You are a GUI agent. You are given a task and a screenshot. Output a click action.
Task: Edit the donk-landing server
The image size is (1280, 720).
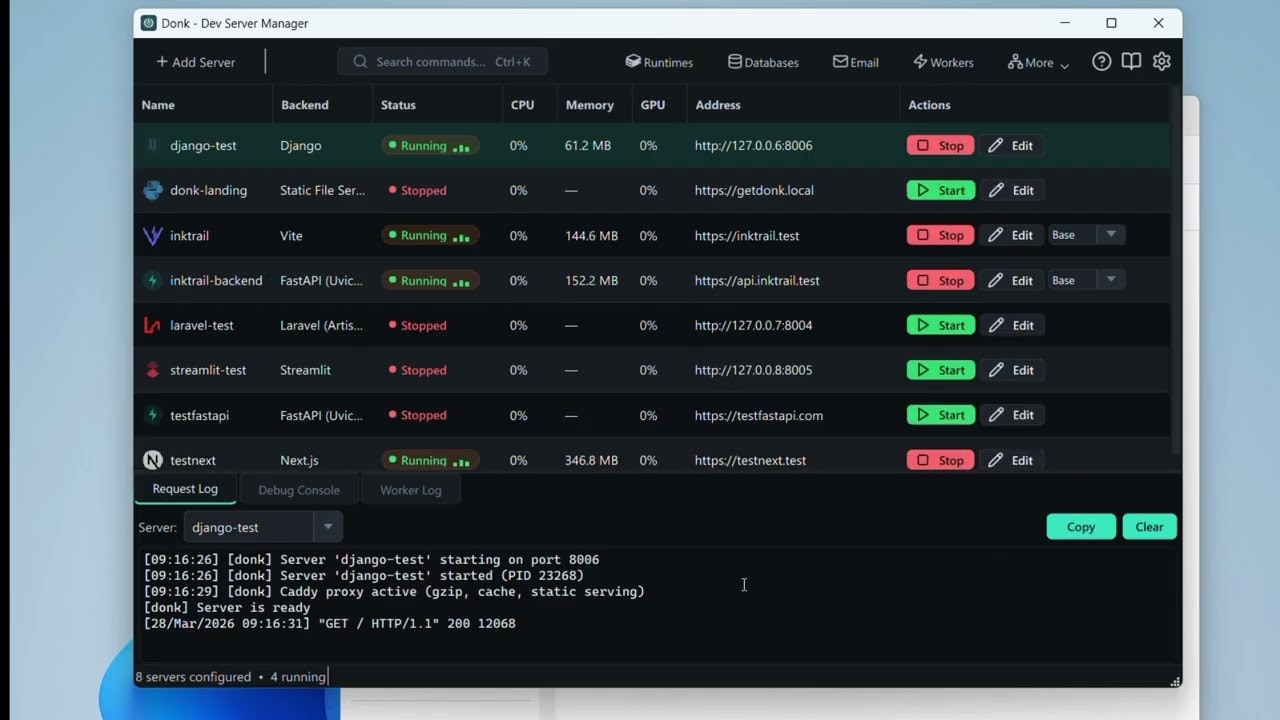point(1011,190)
